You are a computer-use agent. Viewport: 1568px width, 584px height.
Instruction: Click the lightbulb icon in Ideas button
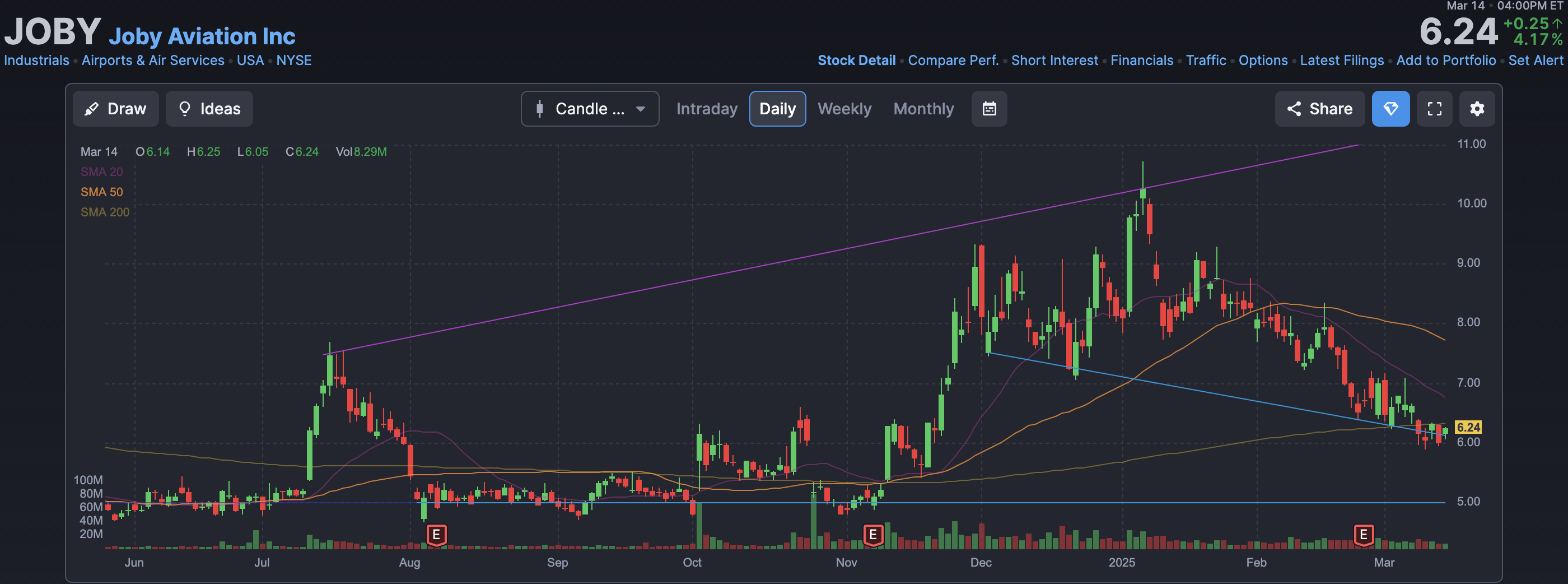(184, 109)
